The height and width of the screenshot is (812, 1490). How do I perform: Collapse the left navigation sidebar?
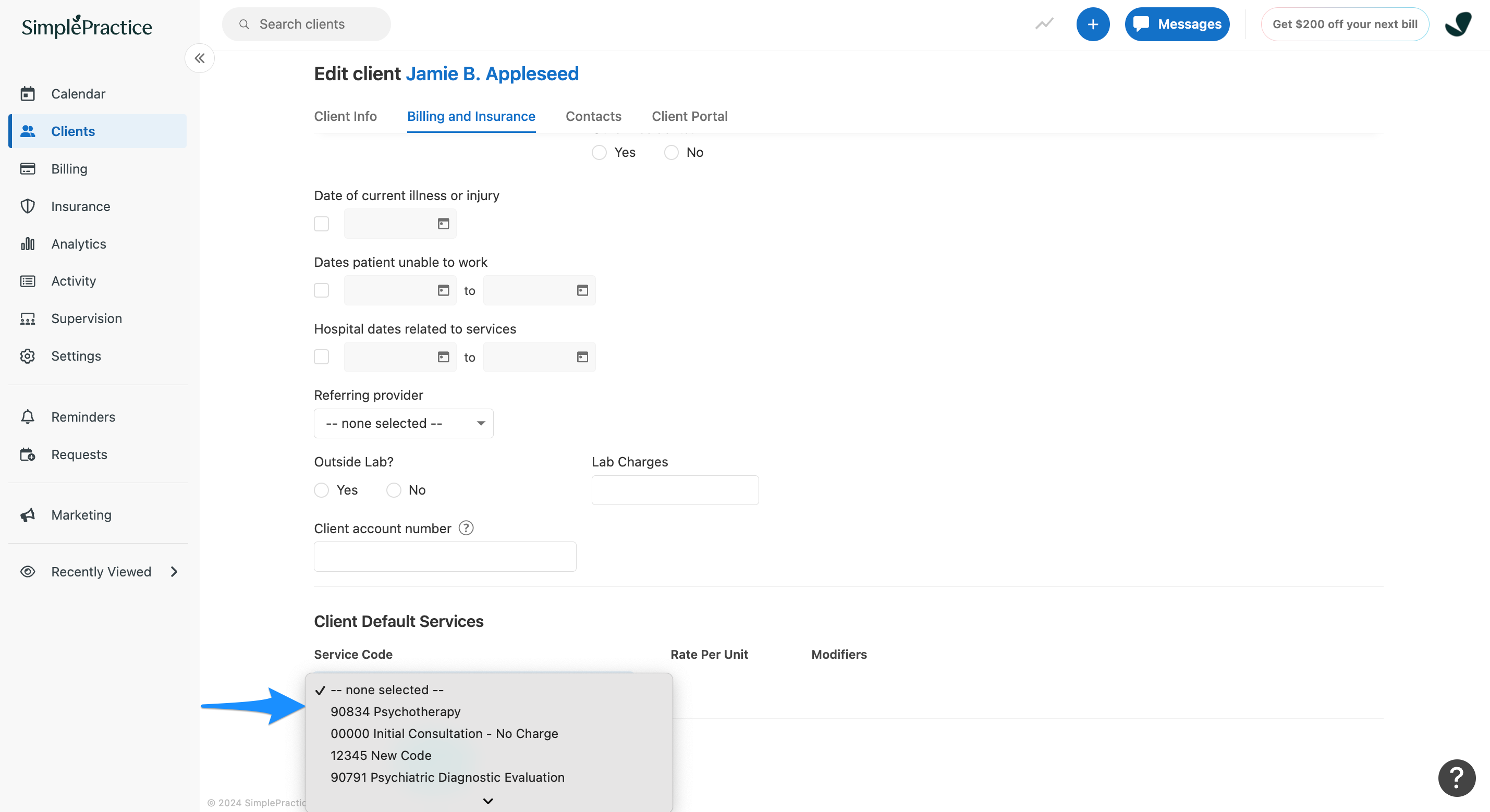click(200, 58)
